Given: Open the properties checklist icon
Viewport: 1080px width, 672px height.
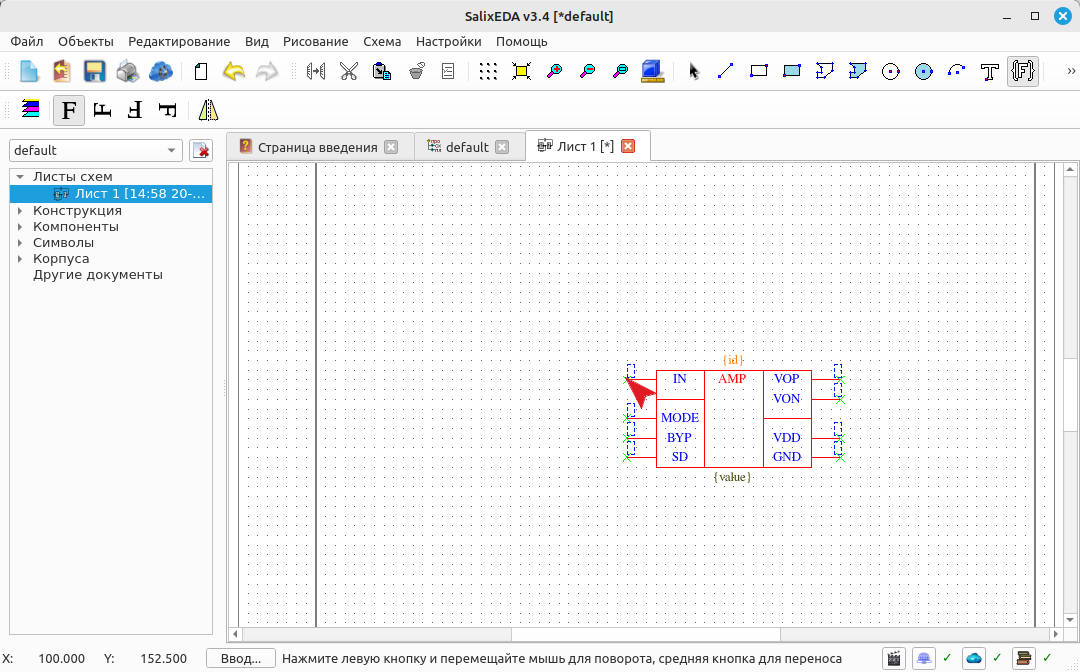Looking at the screenshot, I should coord(448,71).
